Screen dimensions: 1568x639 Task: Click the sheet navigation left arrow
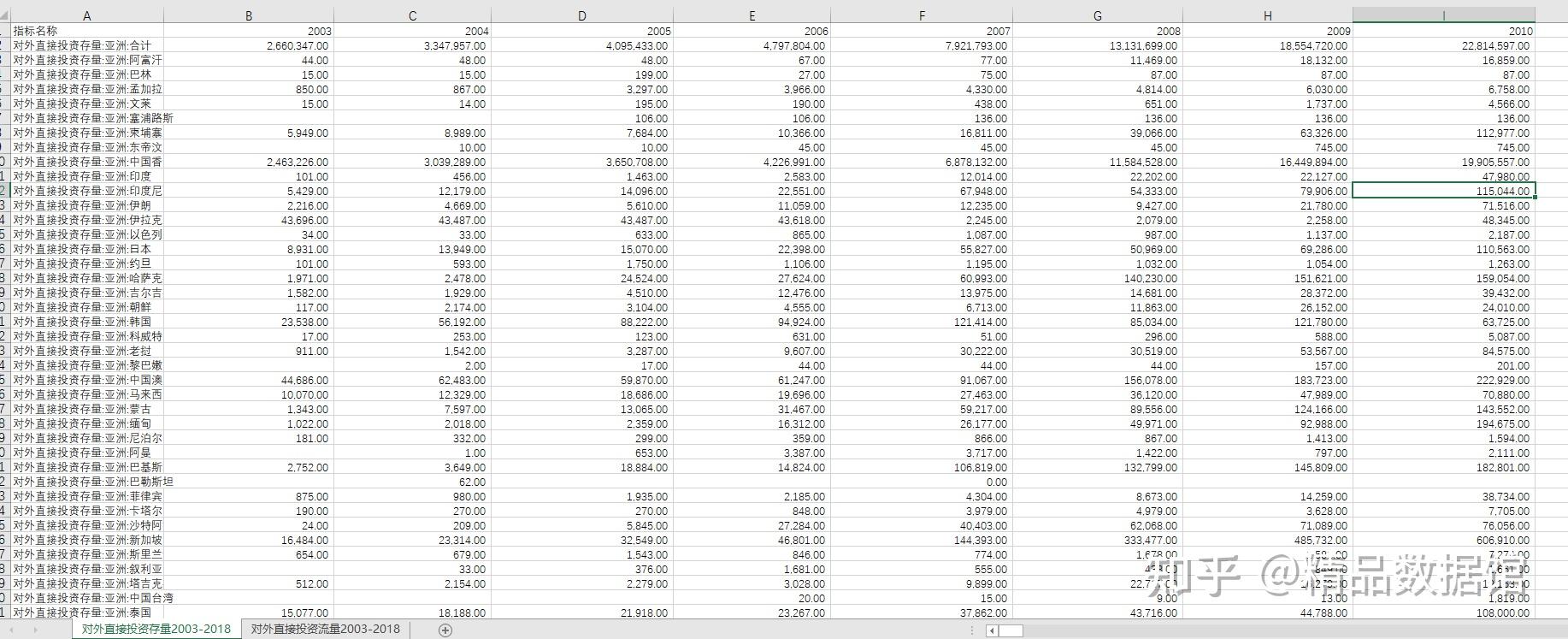pos(10,630)
